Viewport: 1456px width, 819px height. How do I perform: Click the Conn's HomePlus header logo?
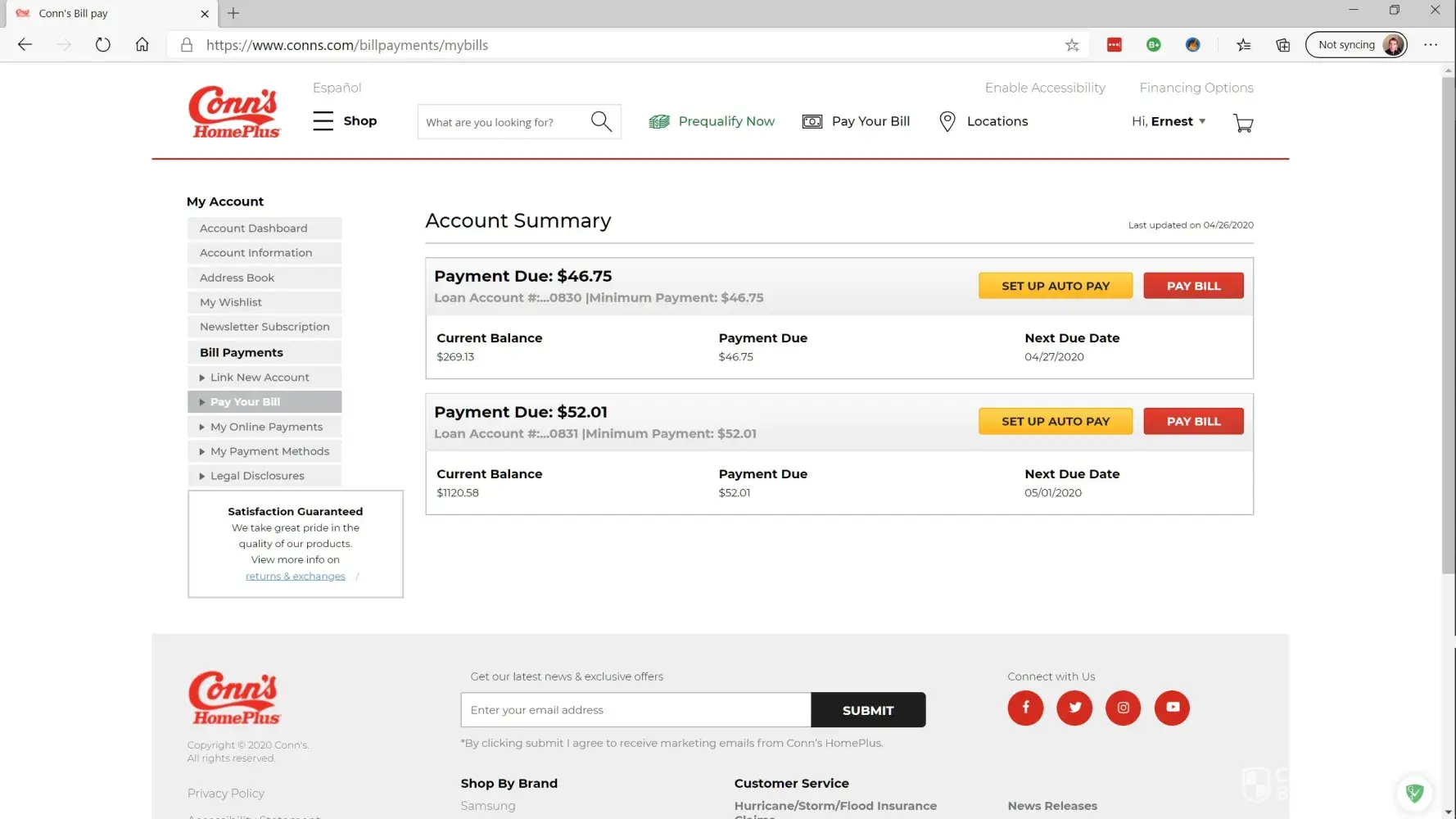click(234, 112)
